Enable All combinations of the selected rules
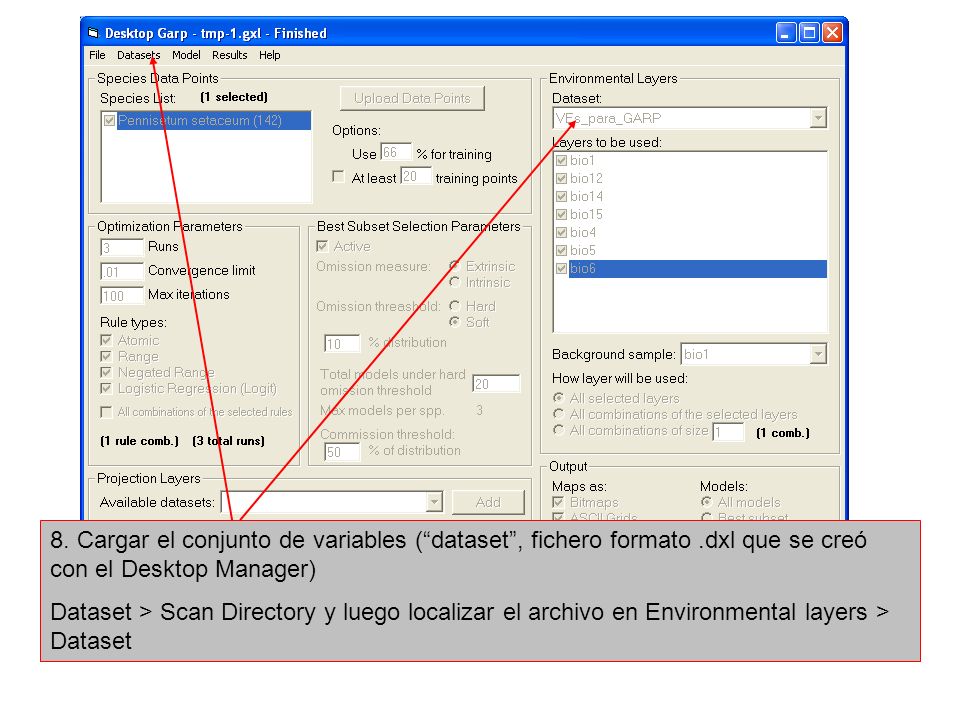This screenshot has height=720, width=960. coord(106,411)
